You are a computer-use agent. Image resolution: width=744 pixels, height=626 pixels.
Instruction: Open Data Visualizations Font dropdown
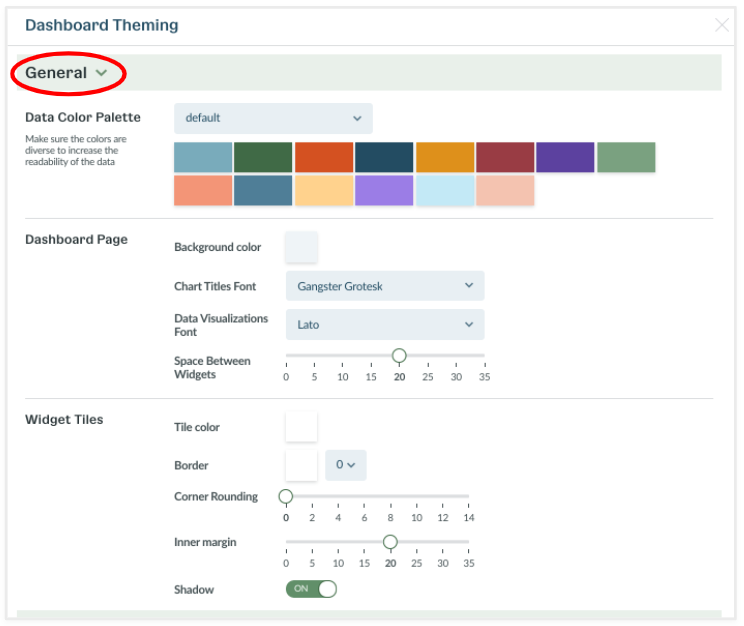click(x=384, y=325)
